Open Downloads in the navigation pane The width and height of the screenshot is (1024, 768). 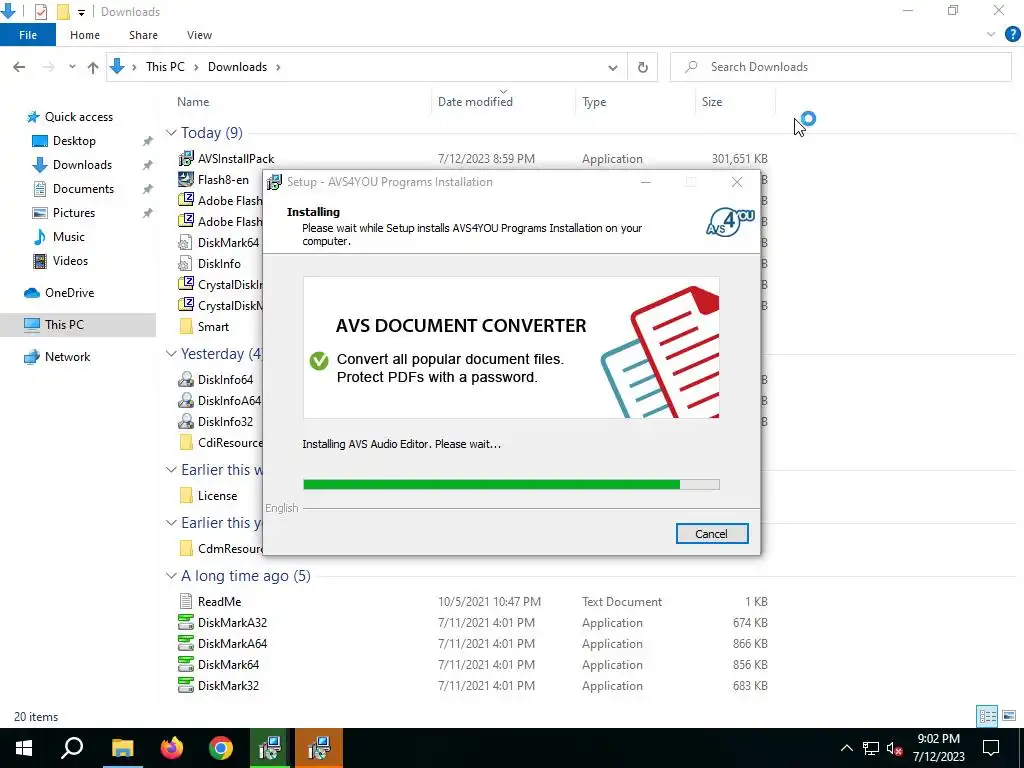point(82,165)
